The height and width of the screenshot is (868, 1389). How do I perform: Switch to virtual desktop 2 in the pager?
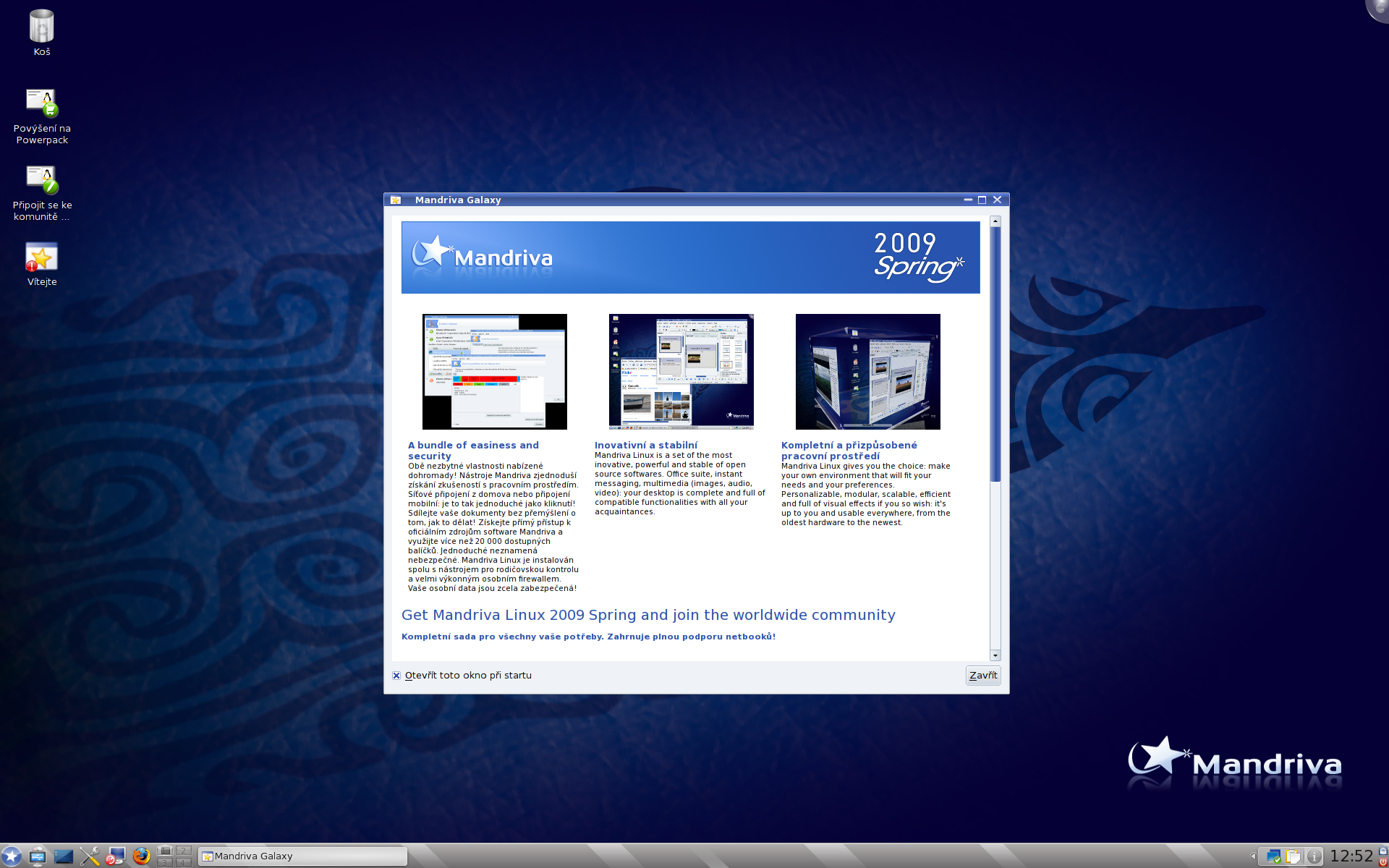tap(183, 851)
